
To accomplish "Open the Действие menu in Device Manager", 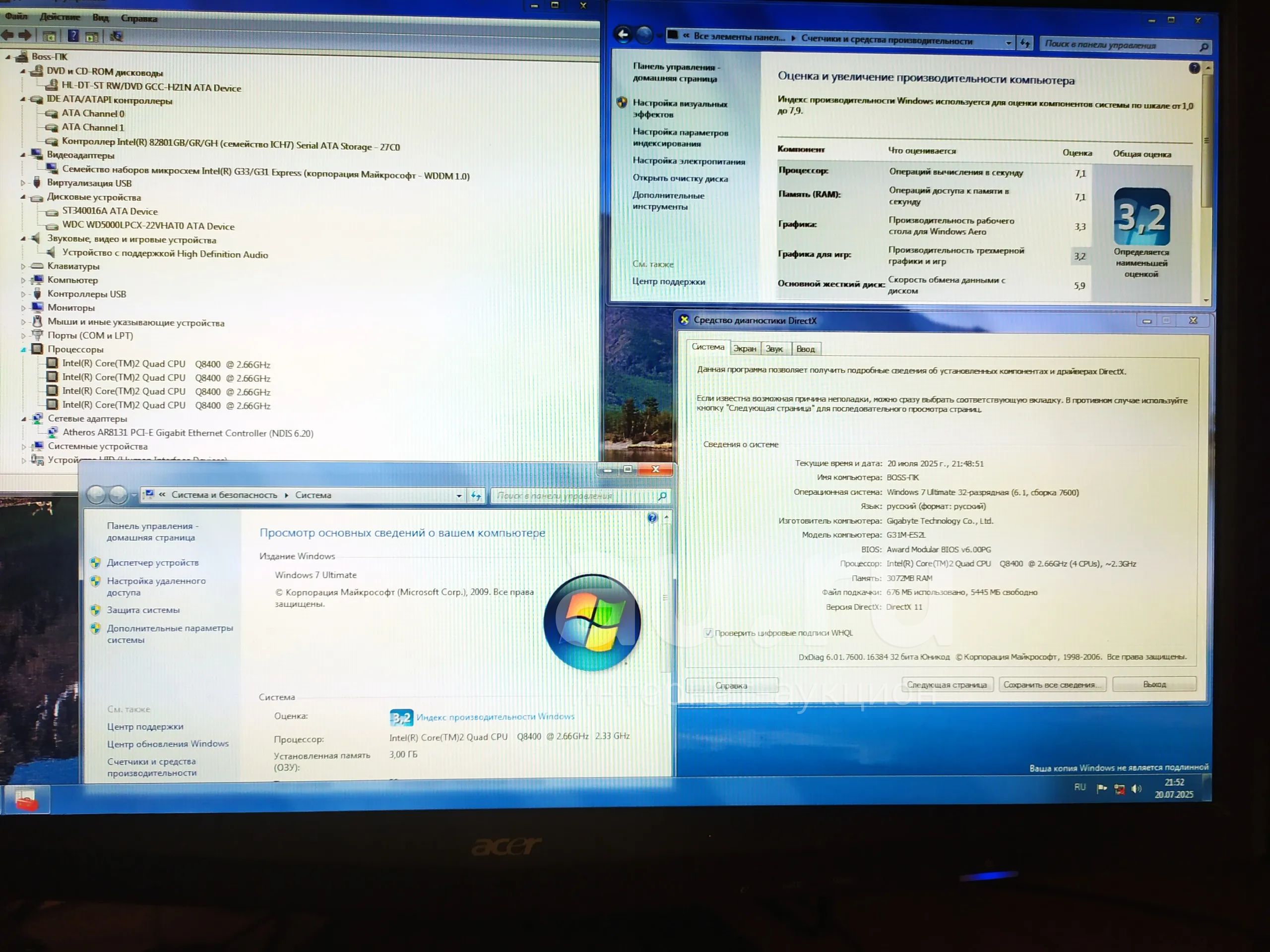I will 60,17.
